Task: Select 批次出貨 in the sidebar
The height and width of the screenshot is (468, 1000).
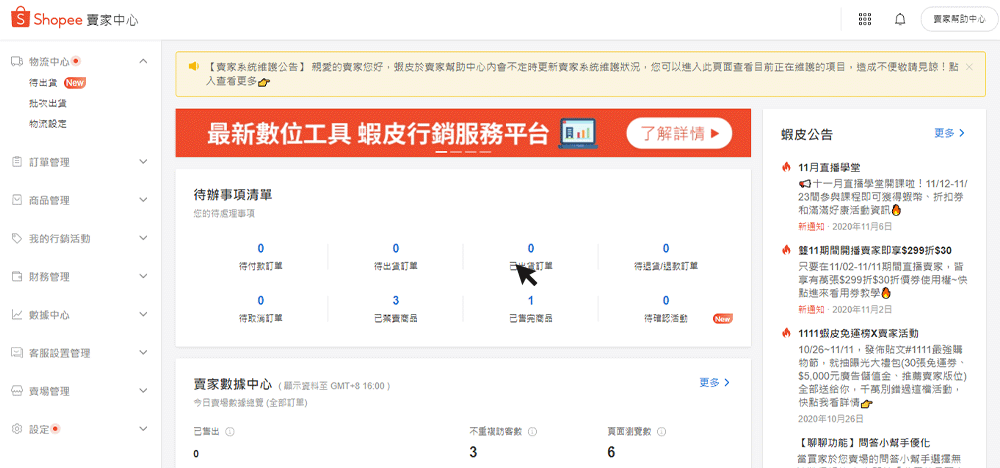Action: (x=48, y=103)
